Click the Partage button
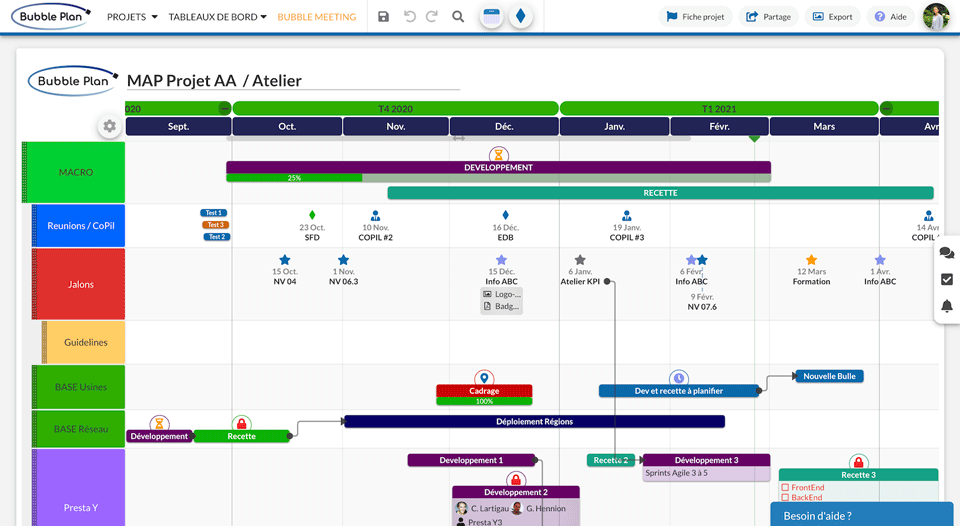This screenshot has height=526, width=960. click(768, 17)
